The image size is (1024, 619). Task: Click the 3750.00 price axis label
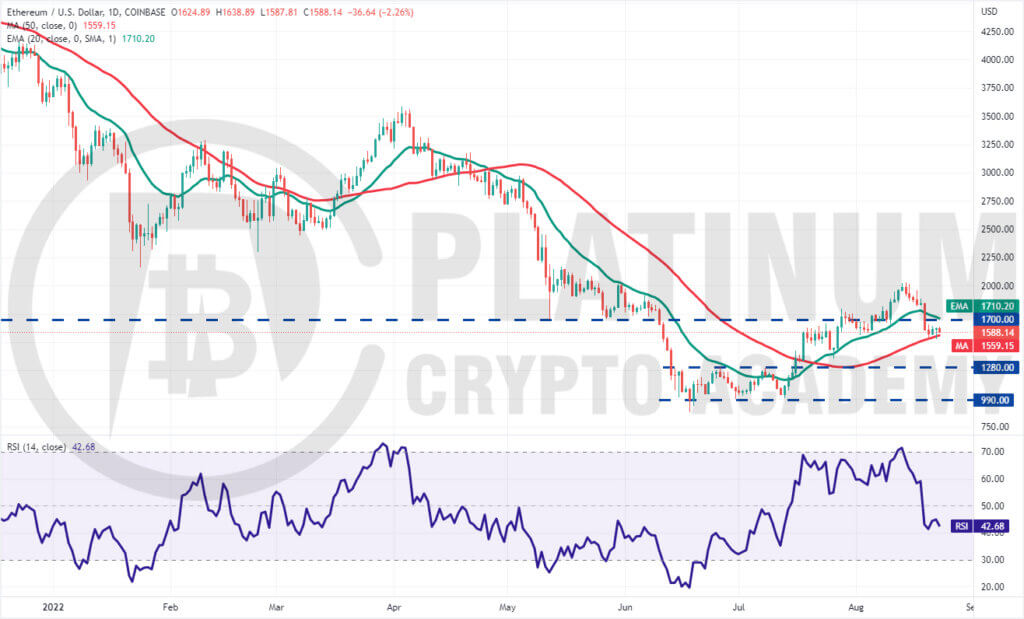pyautogui.click(x=997, y=87)
